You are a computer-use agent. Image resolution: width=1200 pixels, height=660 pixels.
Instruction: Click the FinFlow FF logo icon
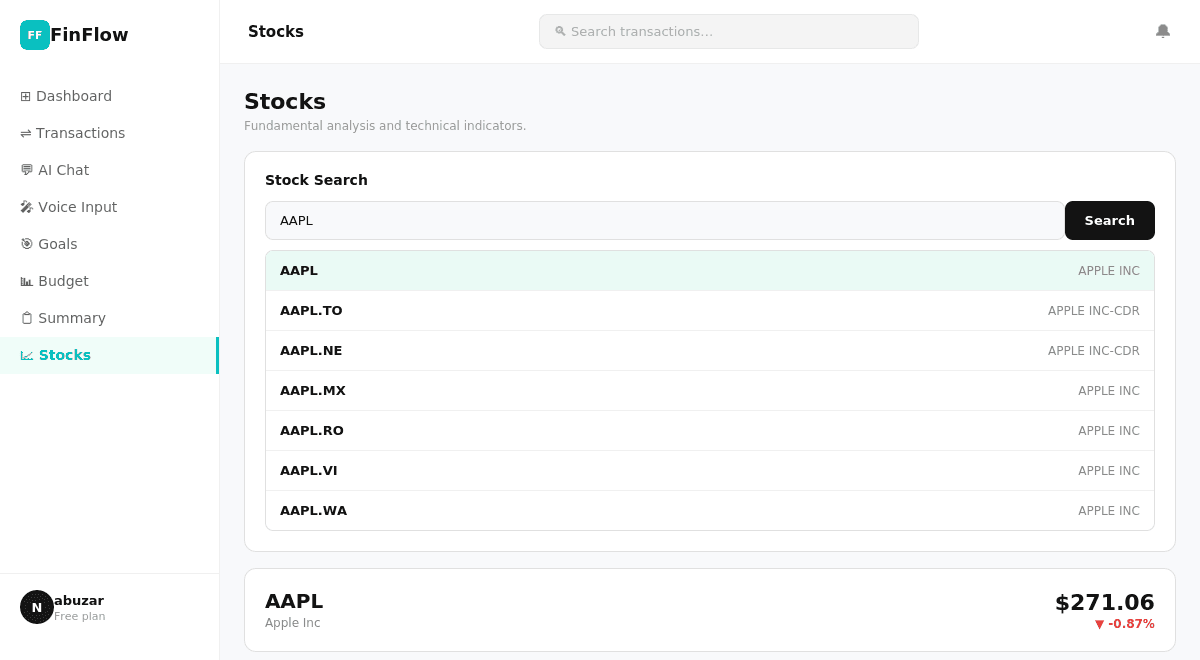[x=35, y=35]
